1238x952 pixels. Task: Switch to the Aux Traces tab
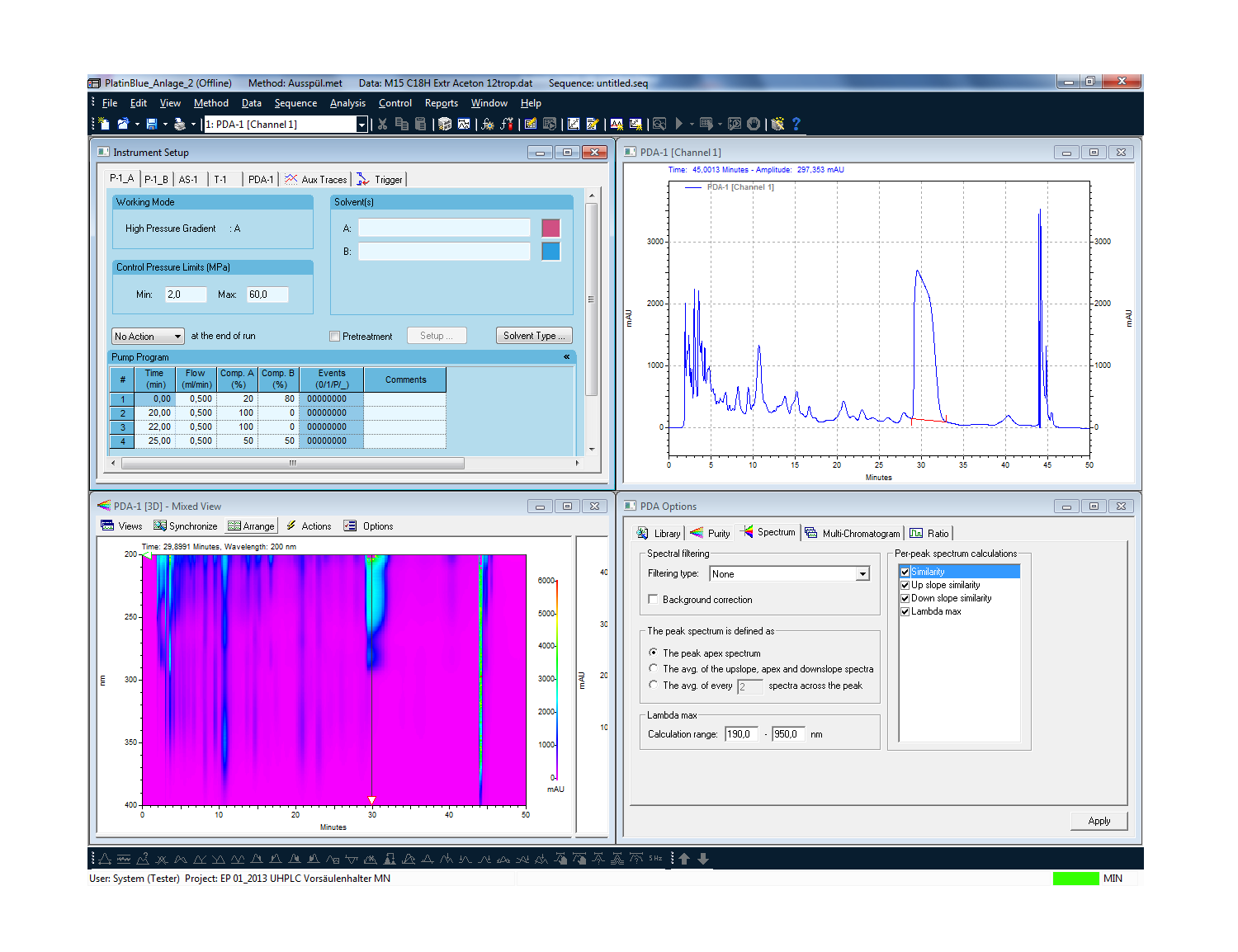coord(316,180)
